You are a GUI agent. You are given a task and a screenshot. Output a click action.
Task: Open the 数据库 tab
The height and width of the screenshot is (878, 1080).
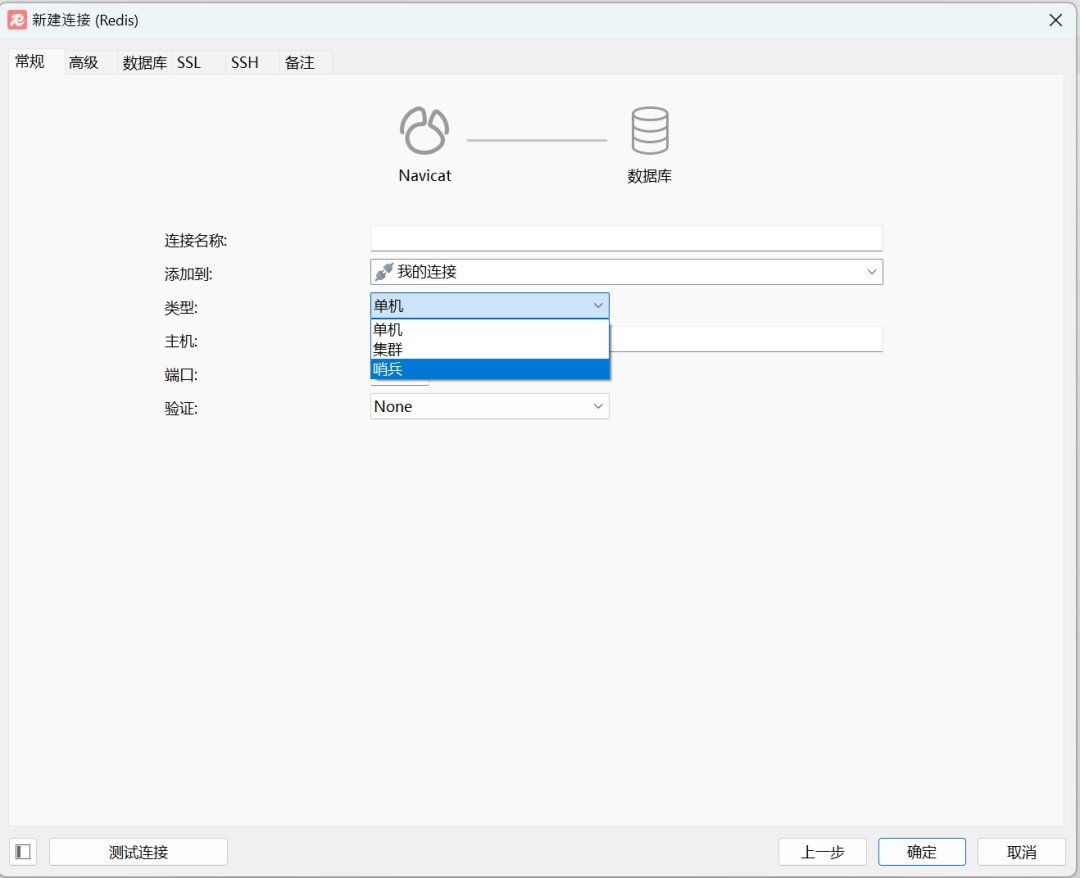pyautogui.click(x=143, y=62)
